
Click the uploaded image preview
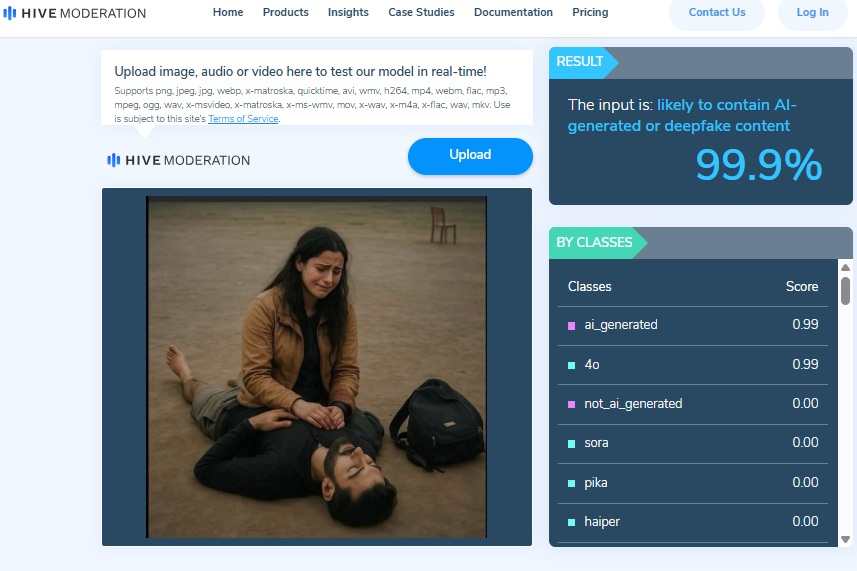coord(316,366)
